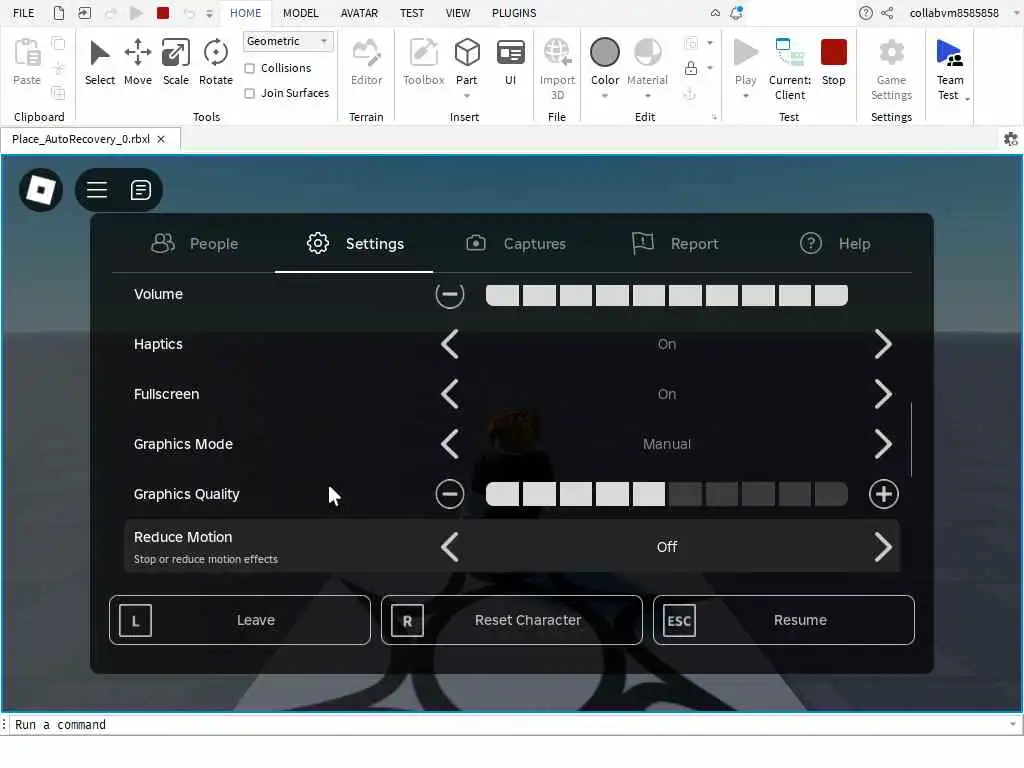Screen dimensions: 1024x768
Task: Click the Paste clipboard icon
Action: coord(27,53)
